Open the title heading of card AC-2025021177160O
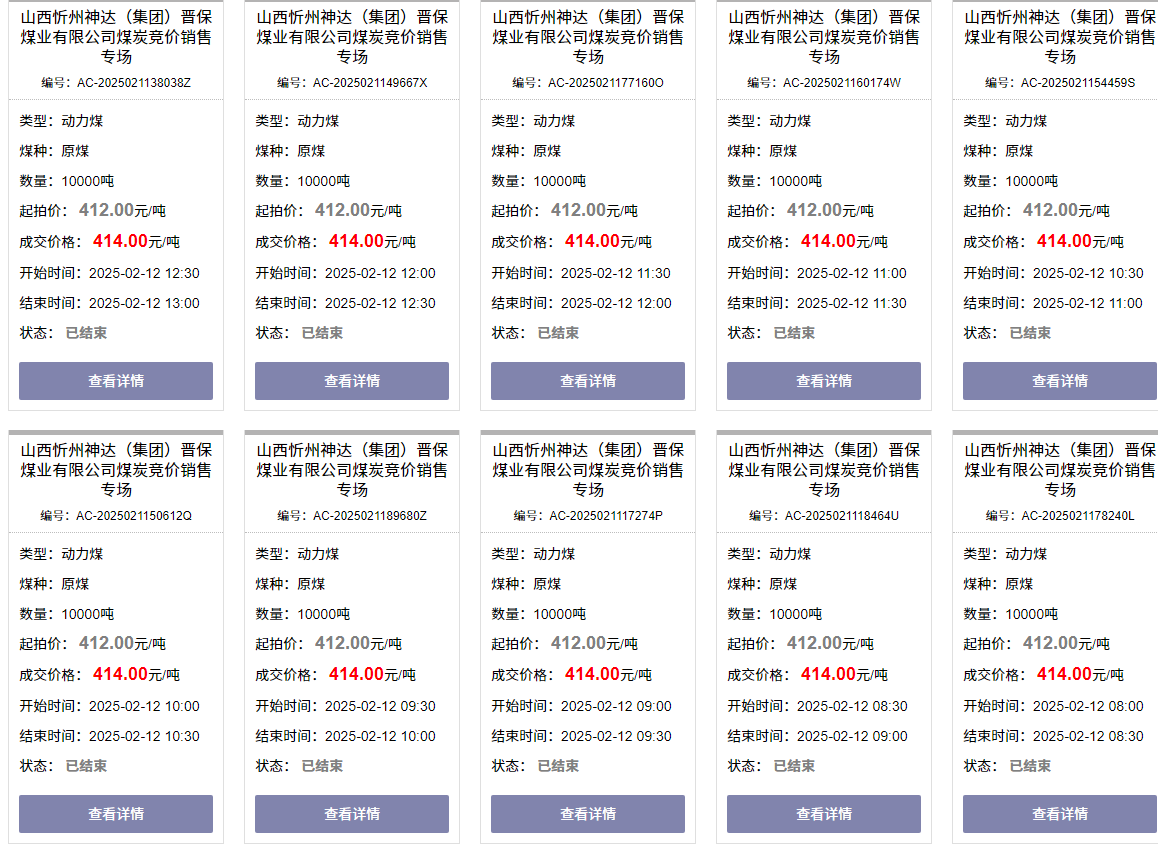Image resolution: width=1158 pixels, height=844 pixels. pos(588,37)
